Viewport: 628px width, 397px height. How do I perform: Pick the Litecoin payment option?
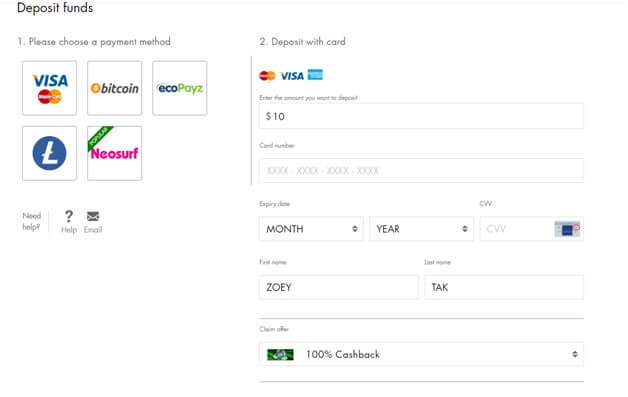[49, 153]
